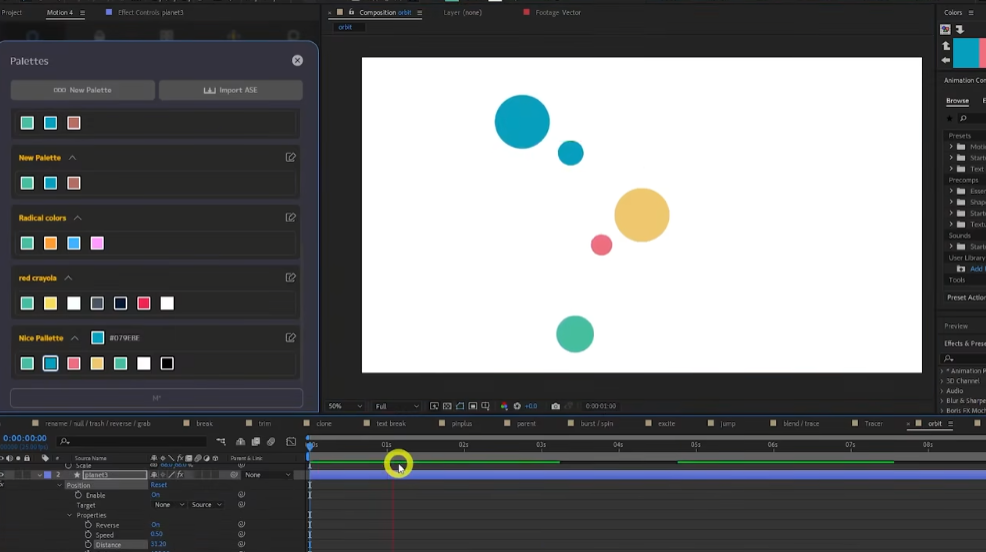This screenshot has height=552, width=986.
Task: Pick the orange swatch in Radical colors
Action: [x=50, y=243]
